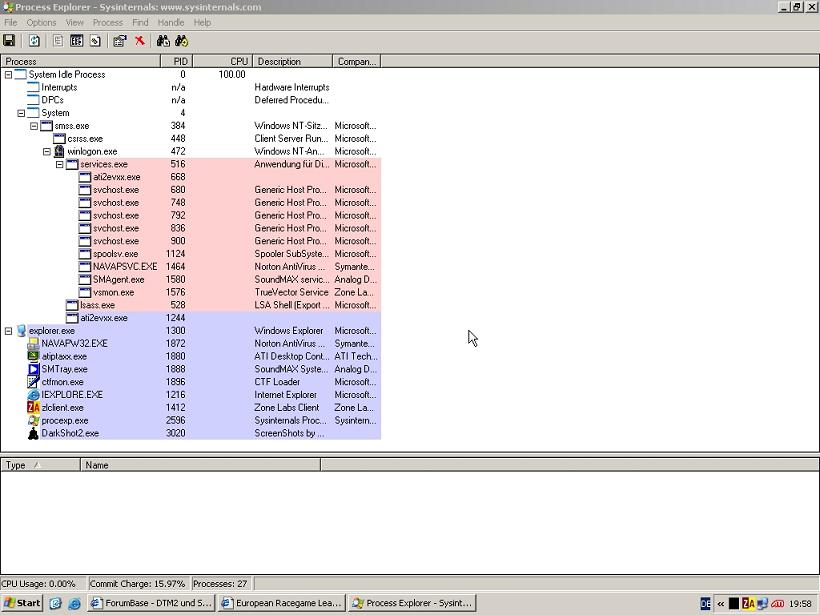
Task: Sort lower pane by Name column header
Action: (201, 465)
